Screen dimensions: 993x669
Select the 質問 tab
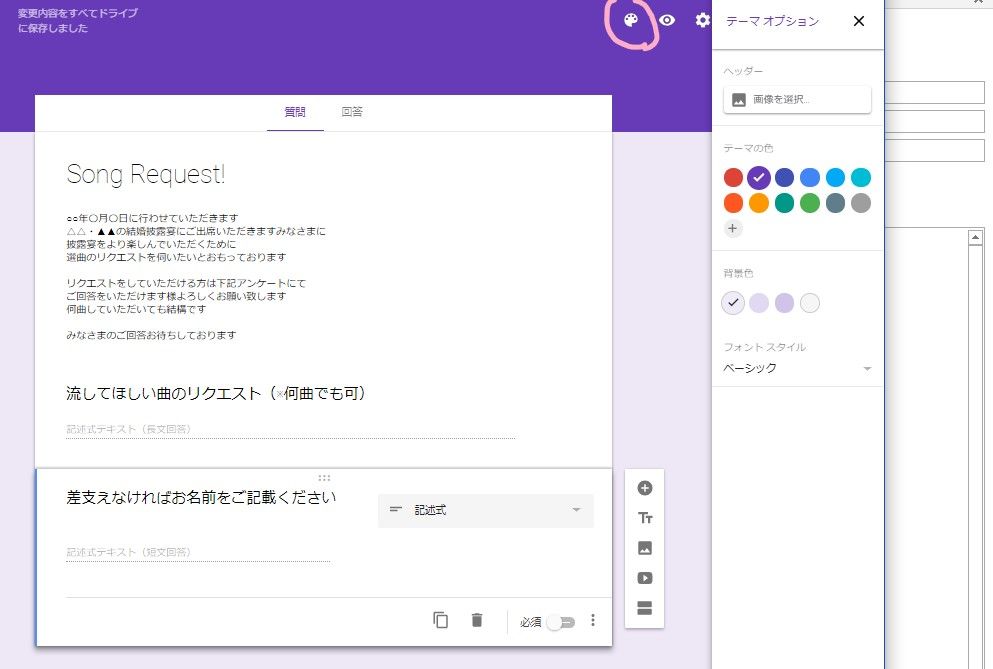(x=295, y=112)
